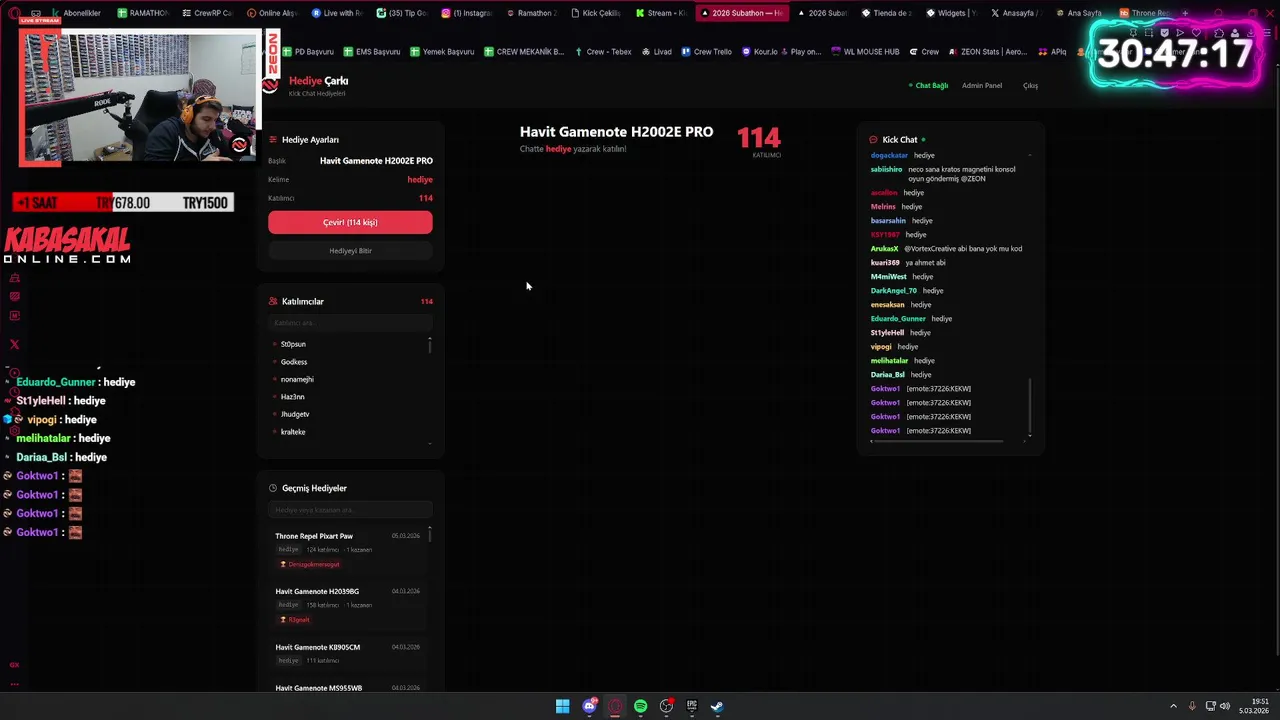Click winner name under Havit Gamenote H2039BG
1280x720 pixels.
[x=295, y=620]
